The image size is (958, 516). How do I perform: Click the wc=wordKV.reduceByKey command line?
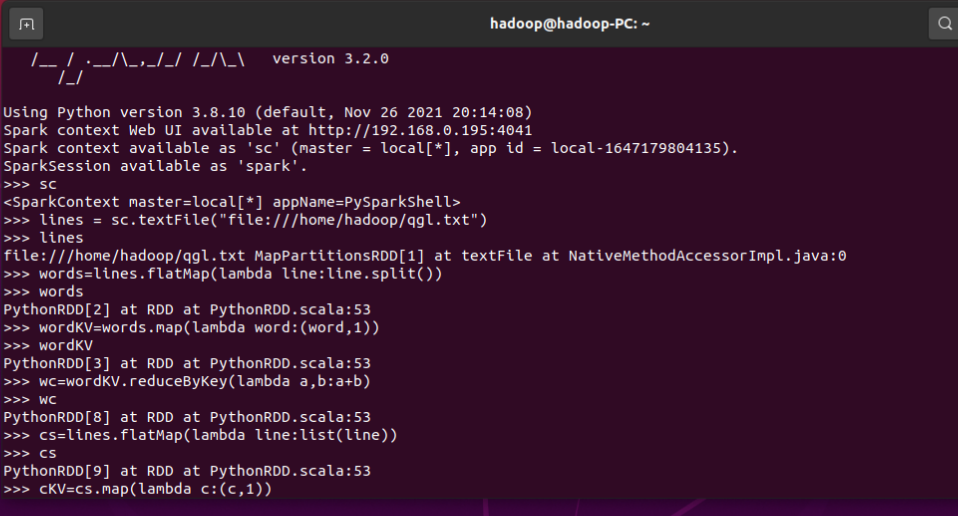coord(187,381)
